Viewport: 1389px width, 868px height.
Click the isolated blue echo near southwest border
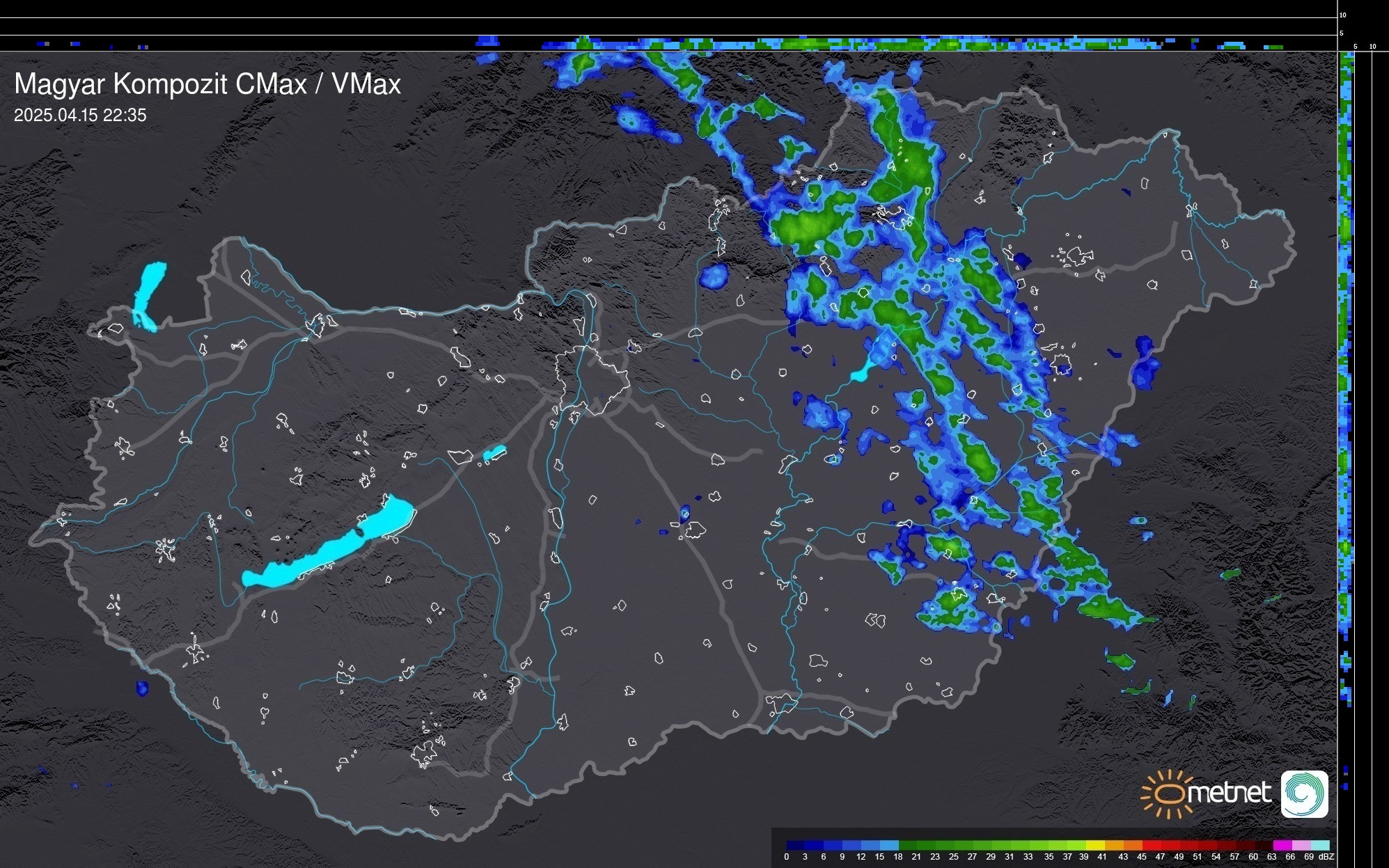(x=142, y=688)
